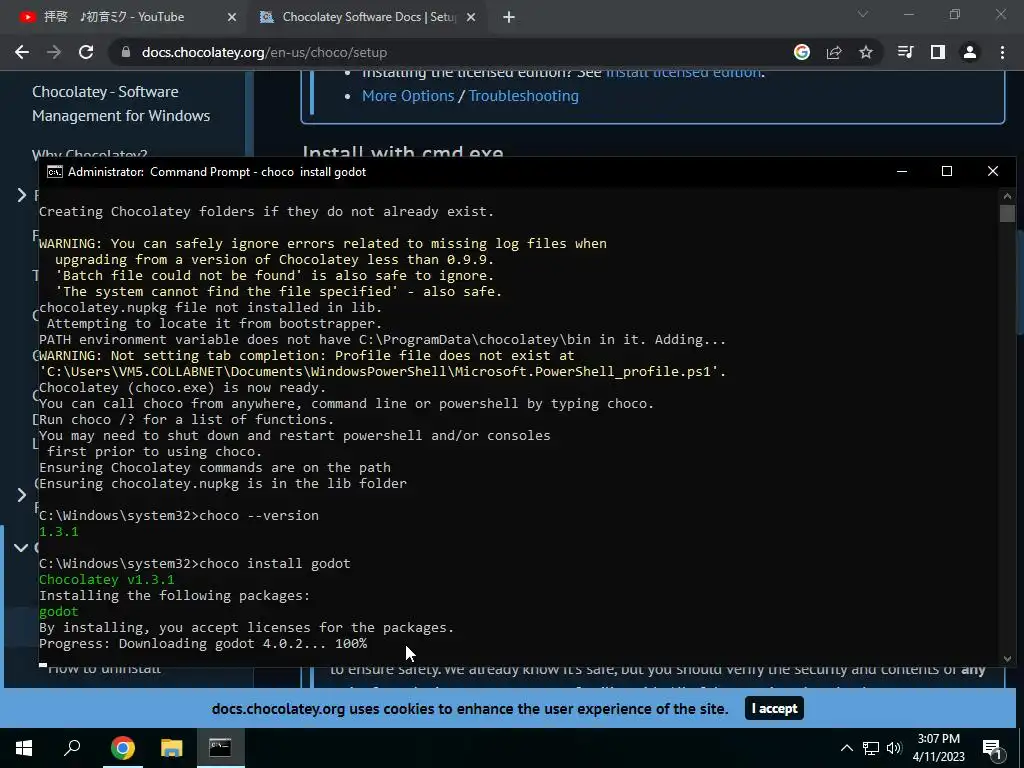The width and height of the screenshot is (1024, 768).
Task: Open a new Chrome tab
Action: tap(509, 17)
